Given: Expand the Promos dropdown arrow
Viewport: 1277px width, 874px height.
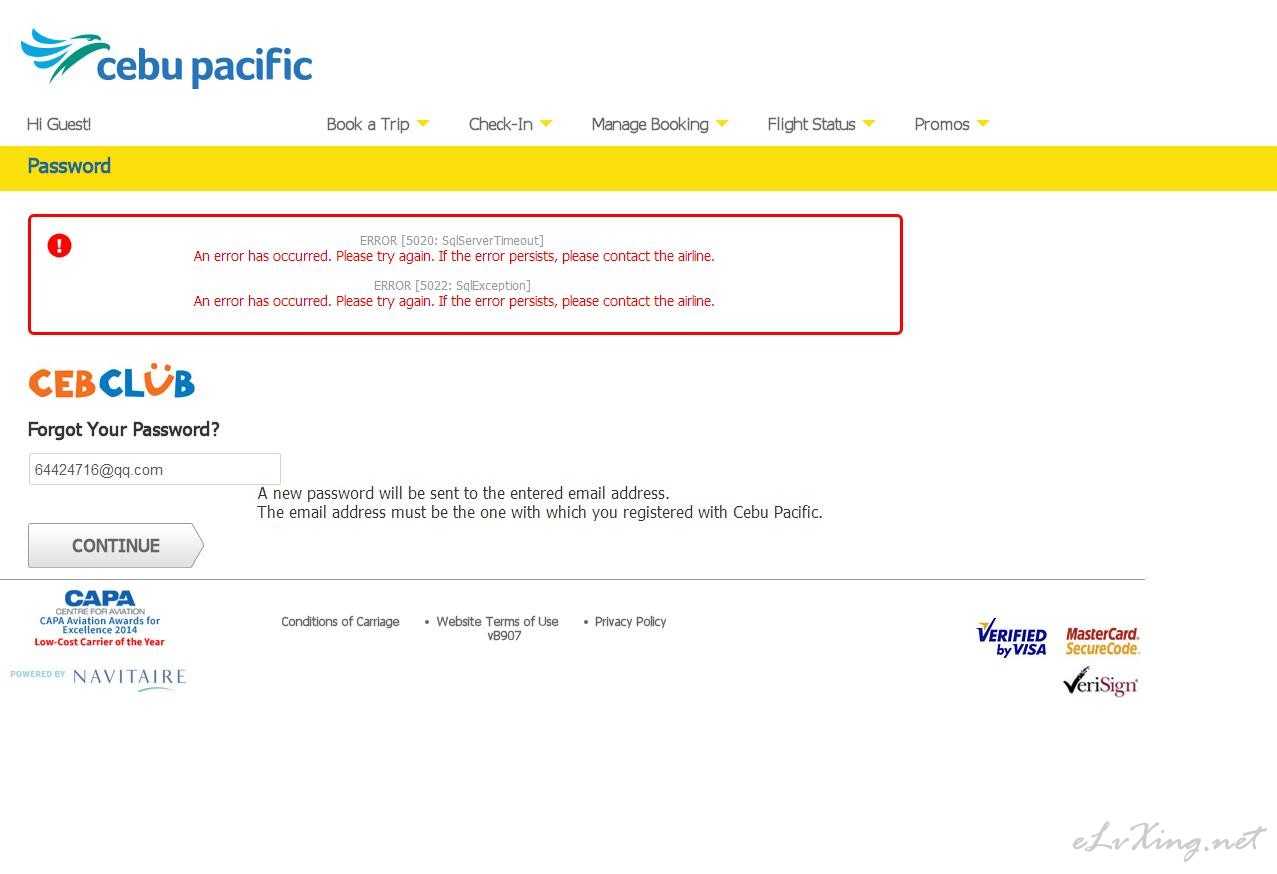Looking at the screenshot, I should [x=983, y=124].
